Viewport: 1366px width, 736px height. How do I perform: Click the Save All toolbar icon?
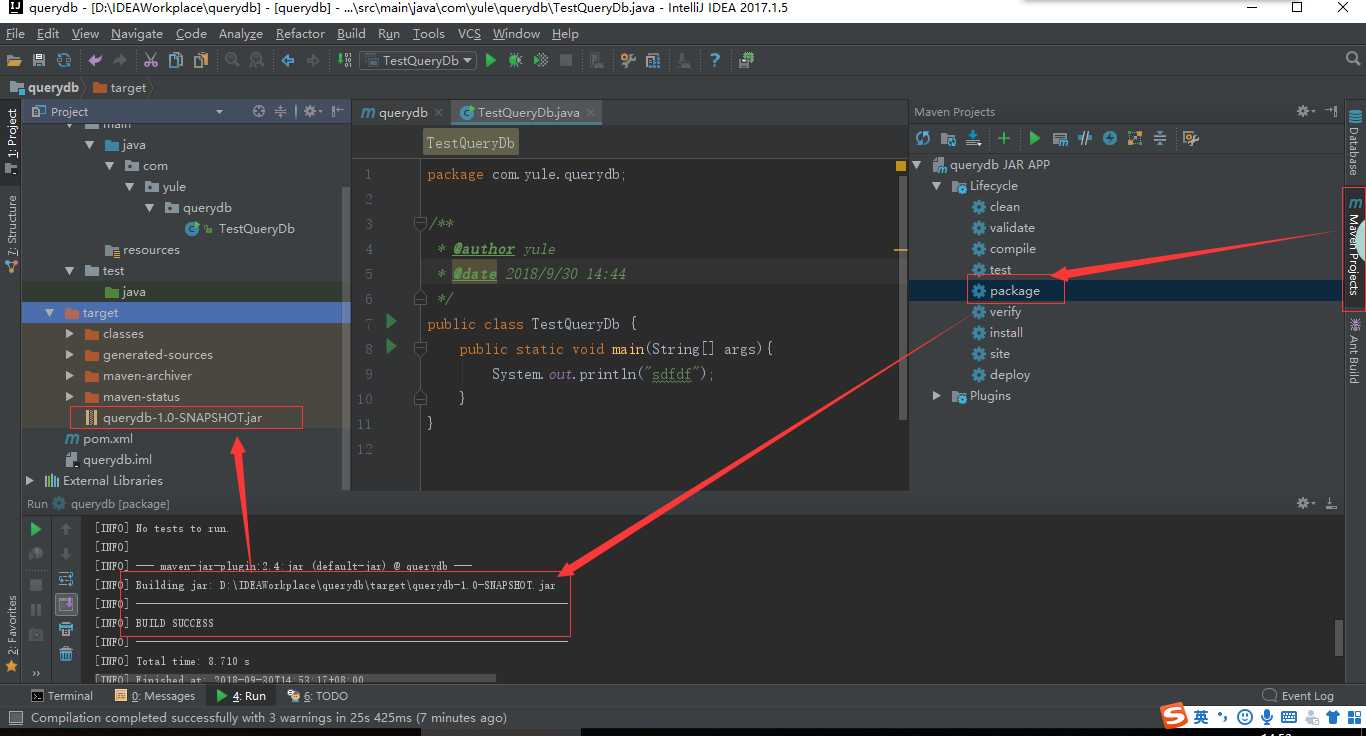pos(39,60)
